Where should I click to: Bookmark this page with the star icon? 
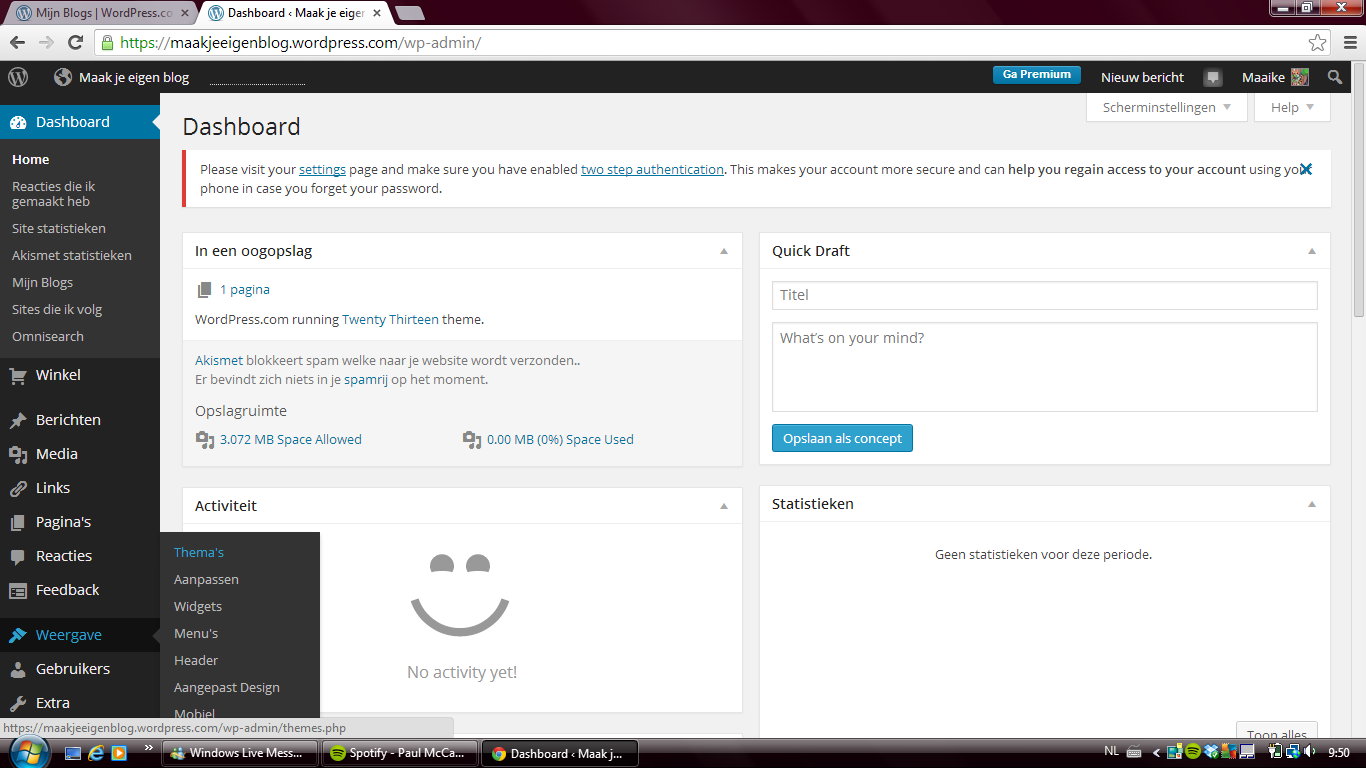coord(1317,43)
